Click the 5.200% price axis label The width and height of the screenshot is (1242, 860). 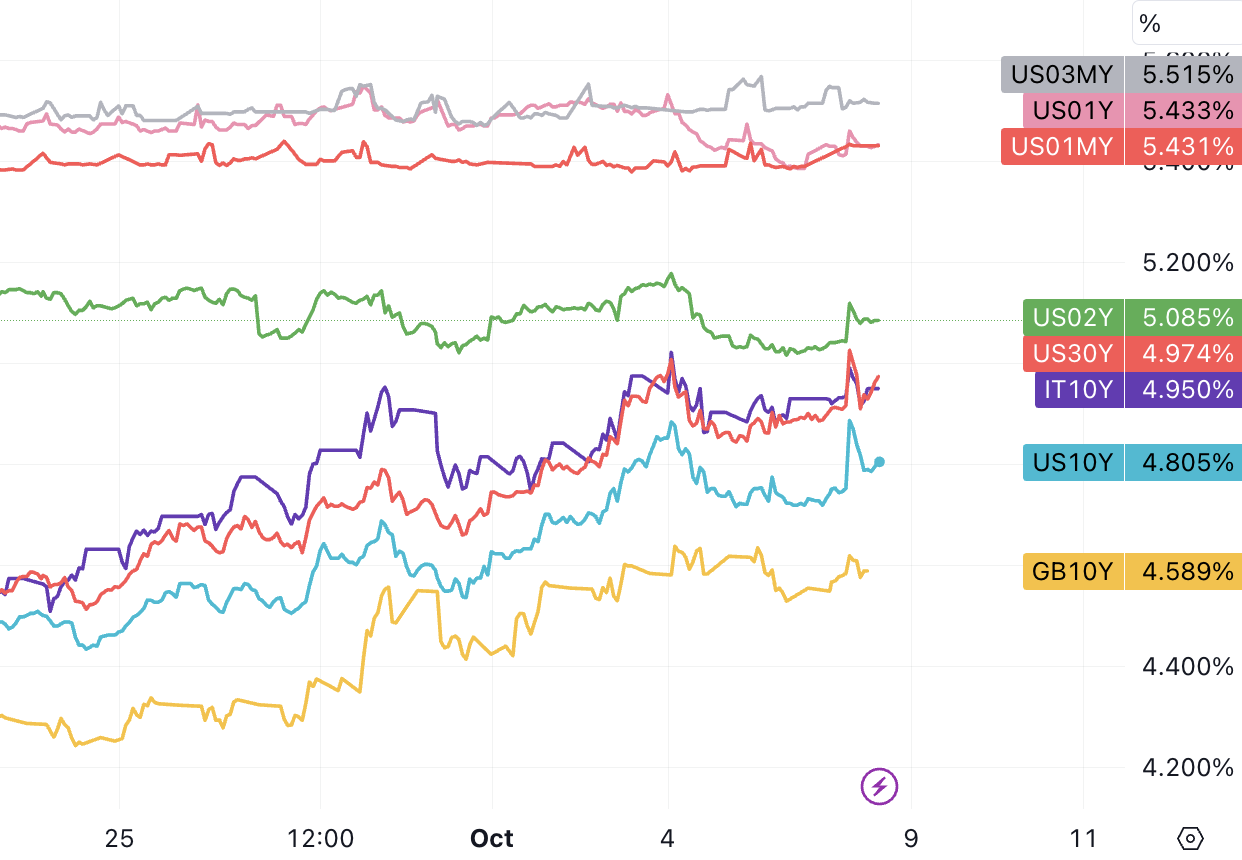[1188, 263]
